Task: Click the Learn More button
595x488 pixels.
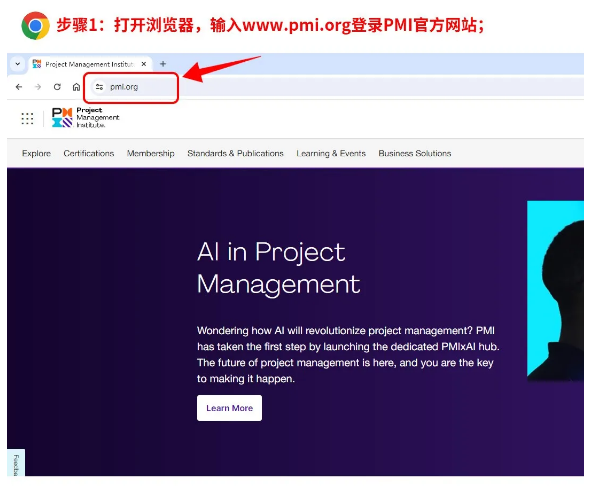Action: [x=229, y=408]
